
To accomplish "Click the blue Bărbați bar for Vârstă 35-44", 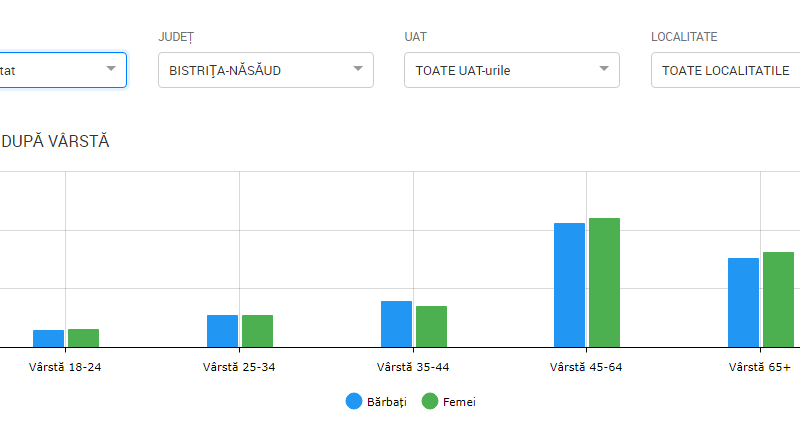I will pyautogui.click(x=396, y=324).
